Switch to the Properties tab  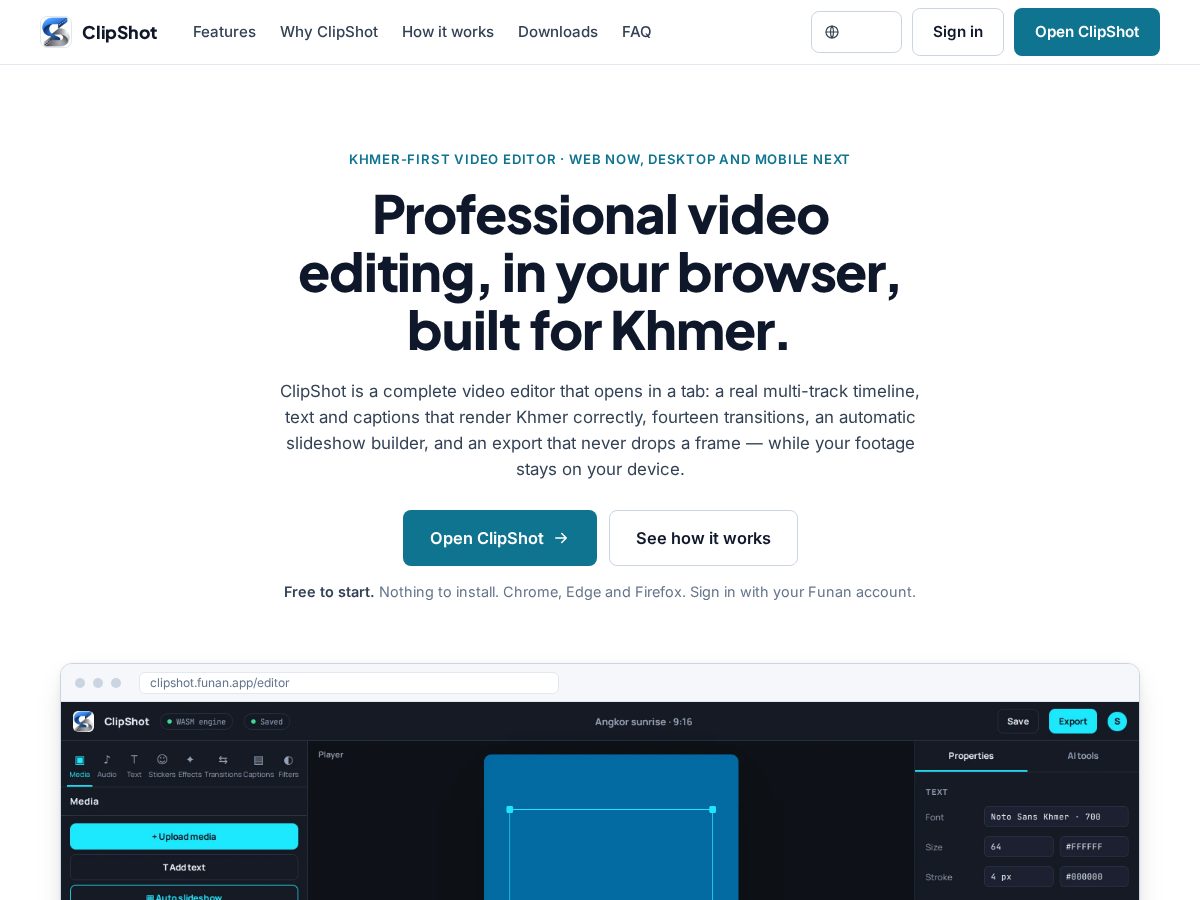(x=971, y=756)
